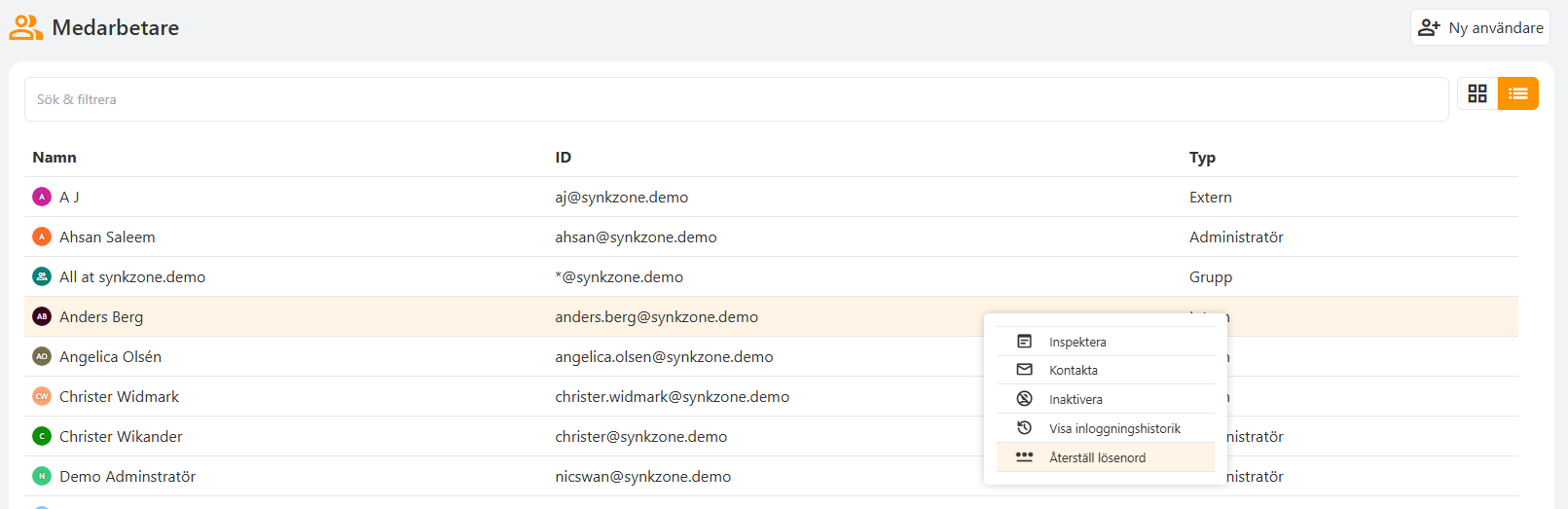Click Angelica Olsén's AO avatar icon
This screenshot has width=1568, height=509.
click(42, 356)
